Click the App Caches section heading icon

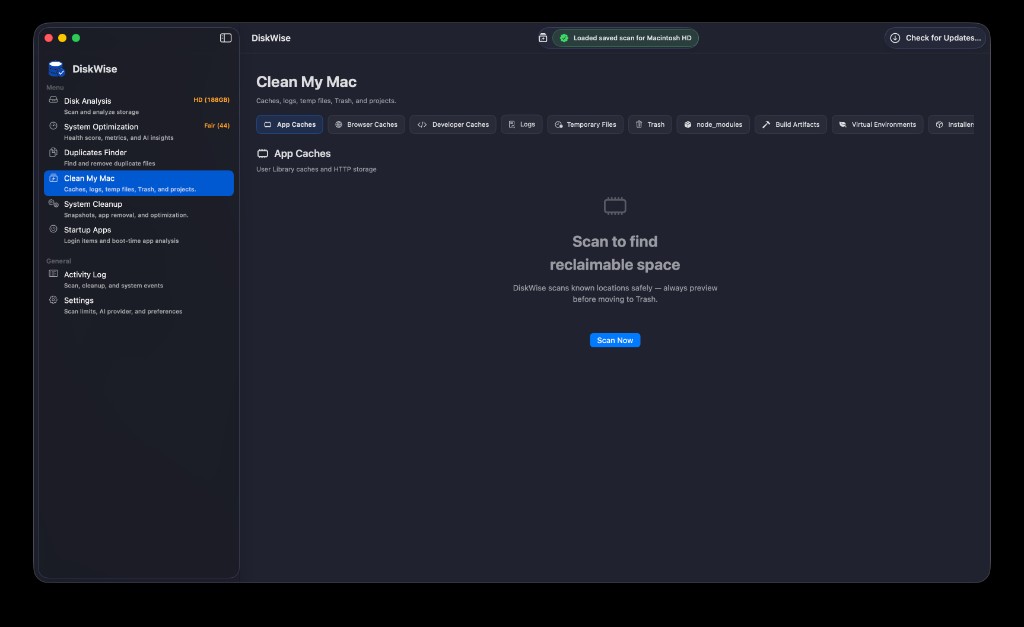point(263,153)
